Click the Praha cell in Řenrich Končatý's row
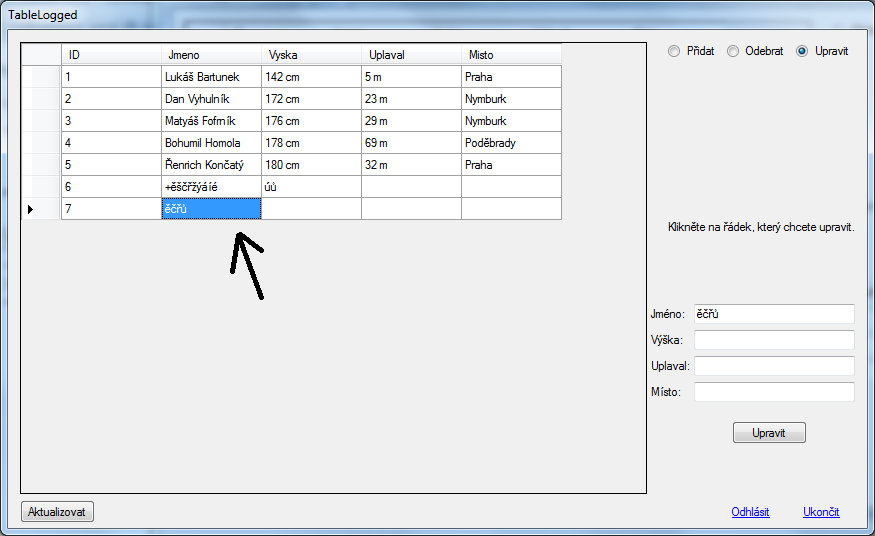This screenshot has height=536, width=875. 511,165
